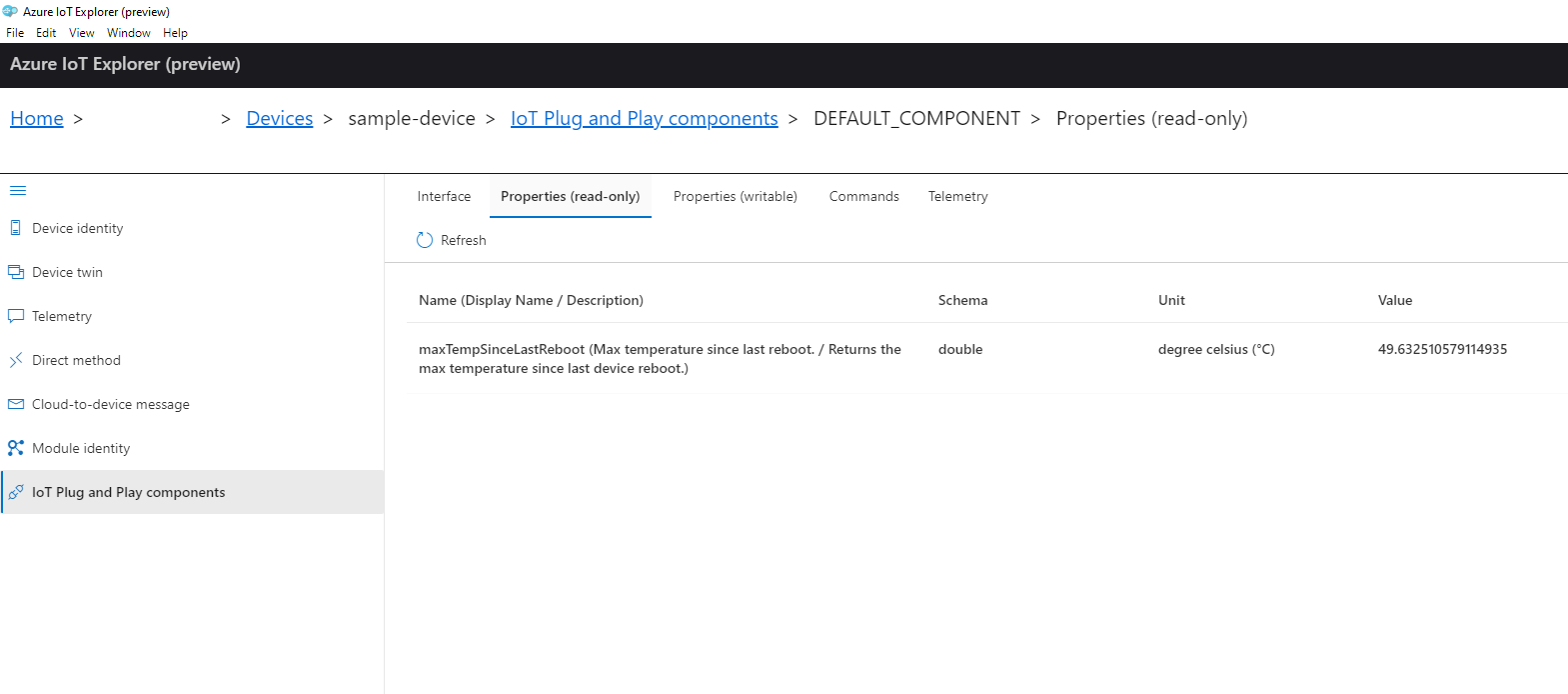Image resolution: width=1568 pixels, height=694 pixels.
Task: Click the Direct method sidebar icon
Action: click(x=16, y=360)
